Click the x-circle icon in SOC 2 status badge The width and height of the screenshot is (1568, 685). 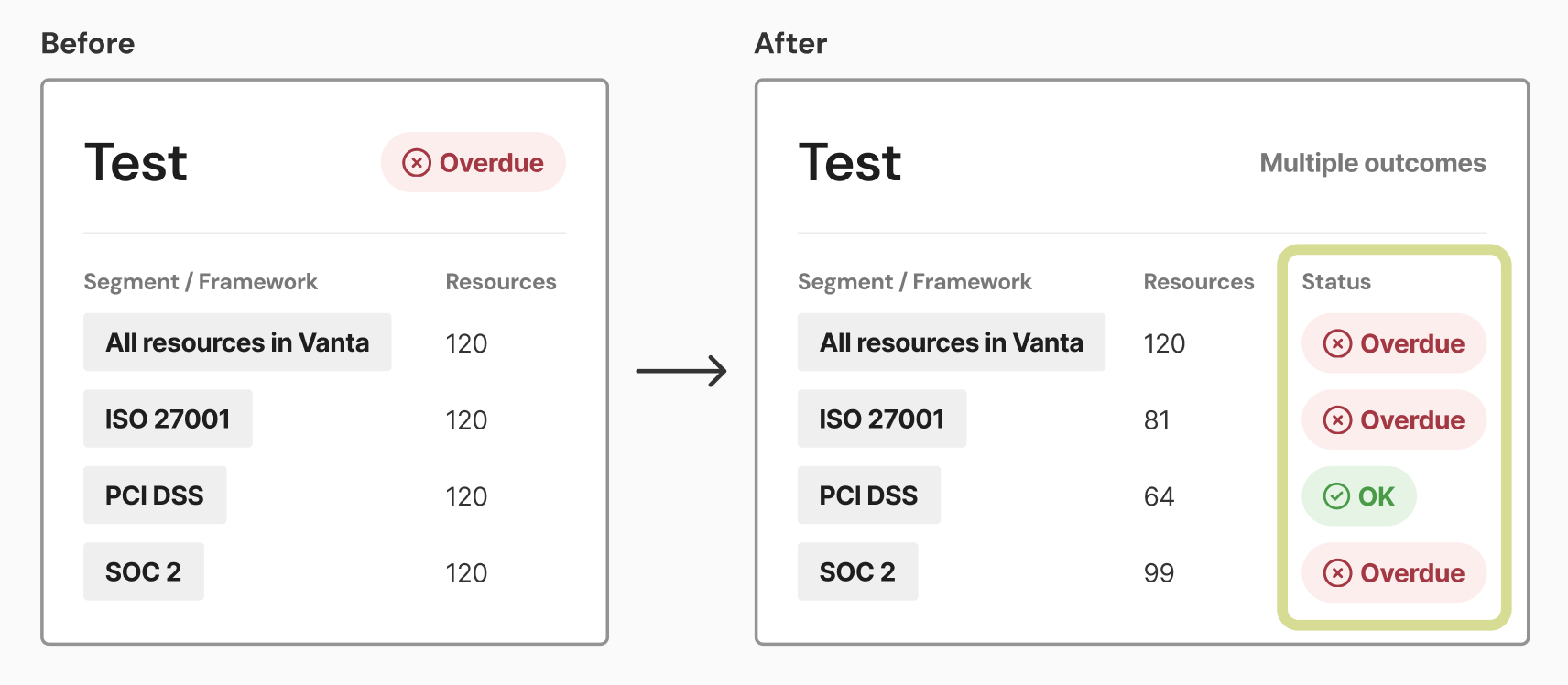1337,573
